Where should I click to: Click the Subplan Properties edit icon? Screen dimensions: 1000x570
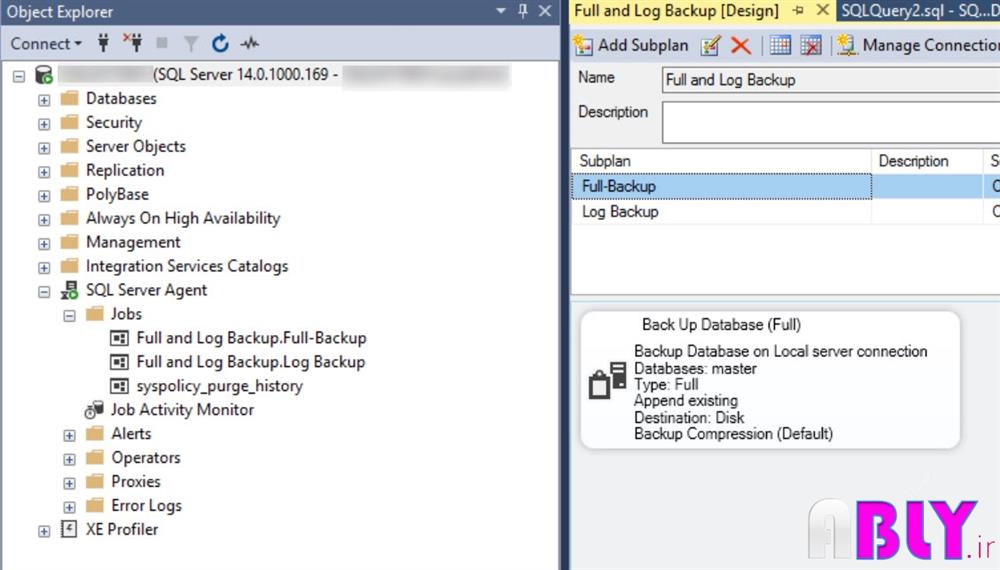coord(710,45)
